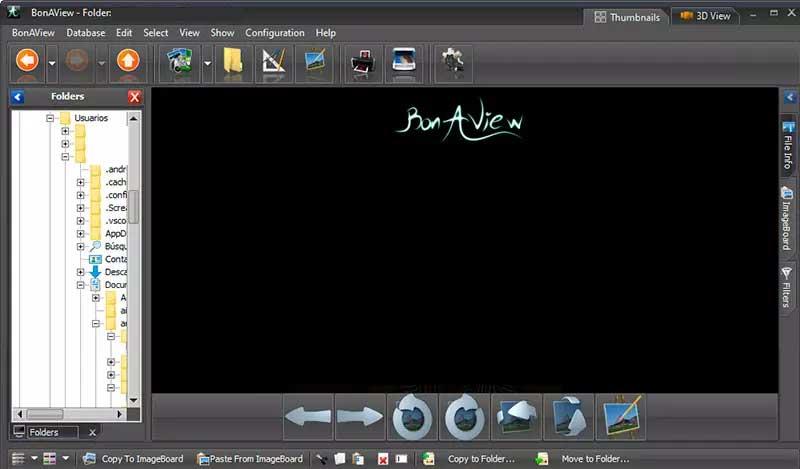Click Copy To ImageBoard button
This screenshot has height=469, width=800.
[x=130, y=459]
